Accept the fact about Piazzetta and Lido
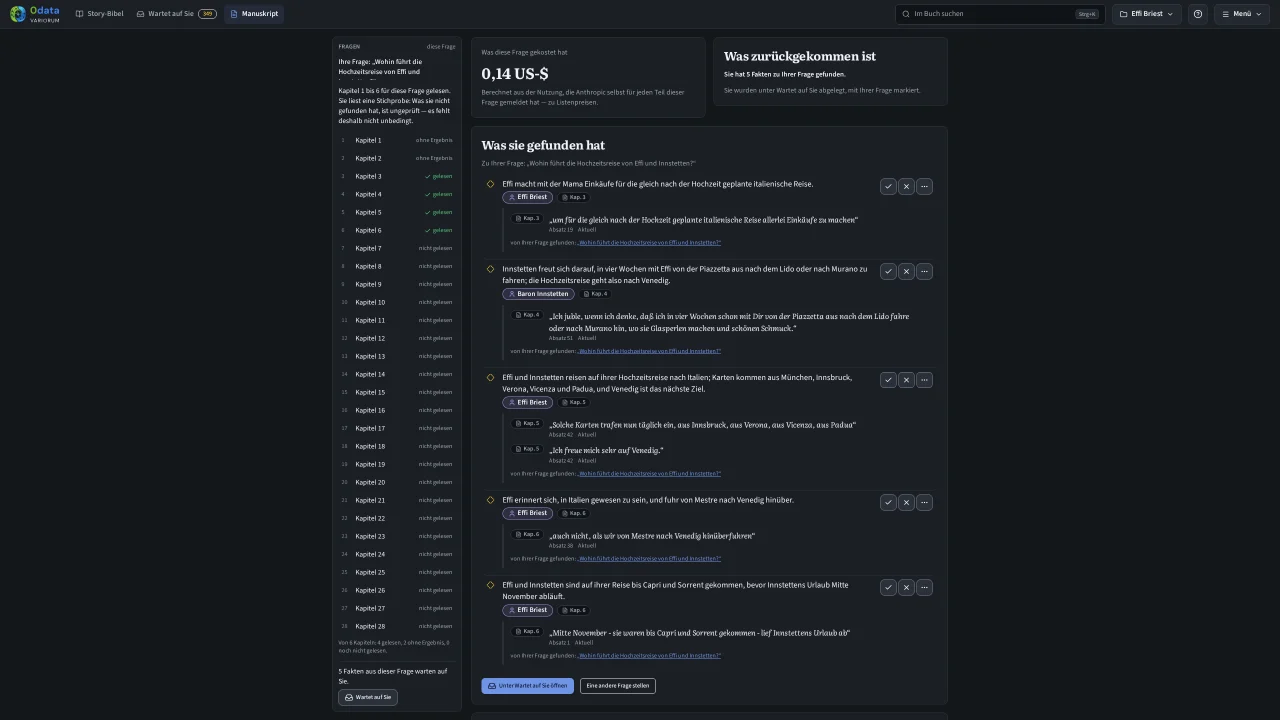This screenshot has width=1280, height=720. coord(888,272)
